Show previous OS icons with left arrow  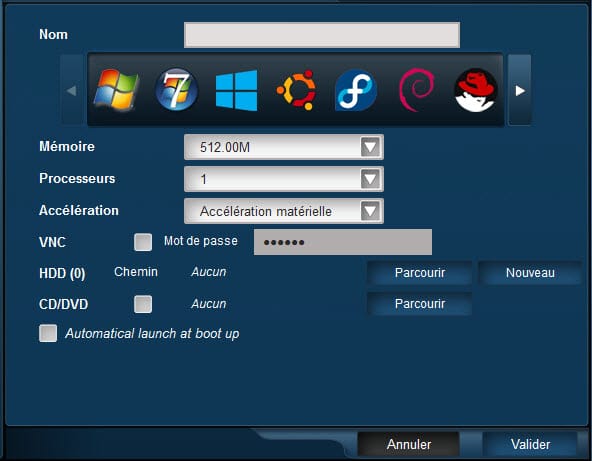click(x=72, y=90)
